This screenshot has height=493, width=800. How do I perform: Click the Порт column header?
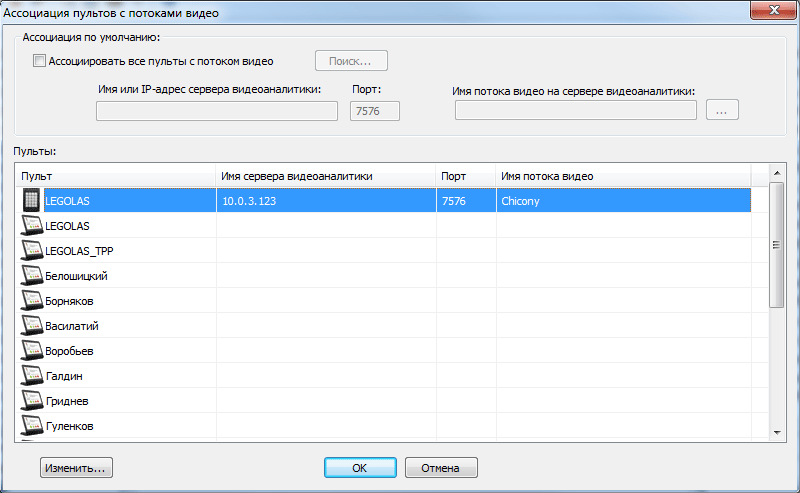(465, 176)
